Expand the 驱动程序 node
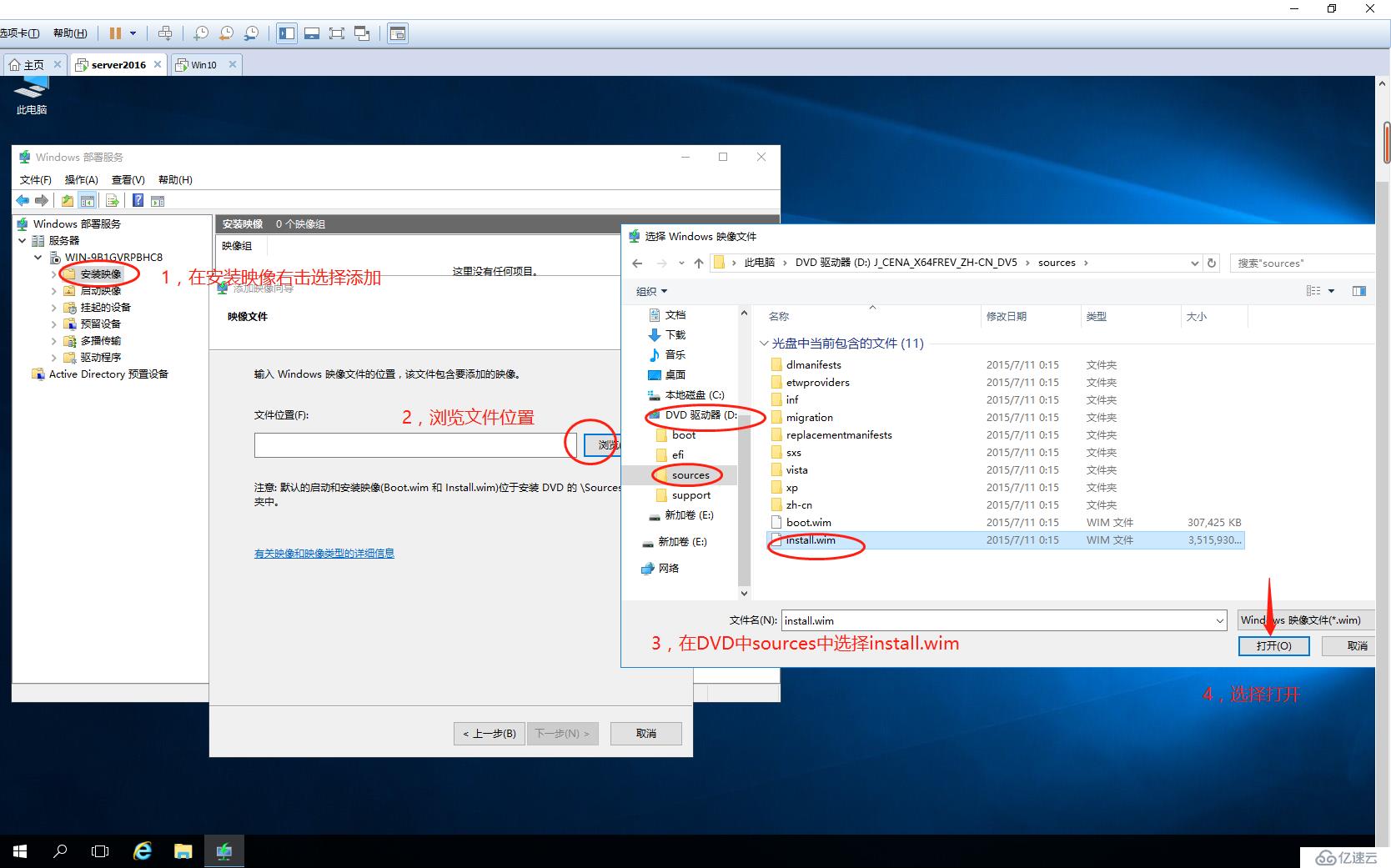The image size is (1391, 868). click(x=54, y=357)
